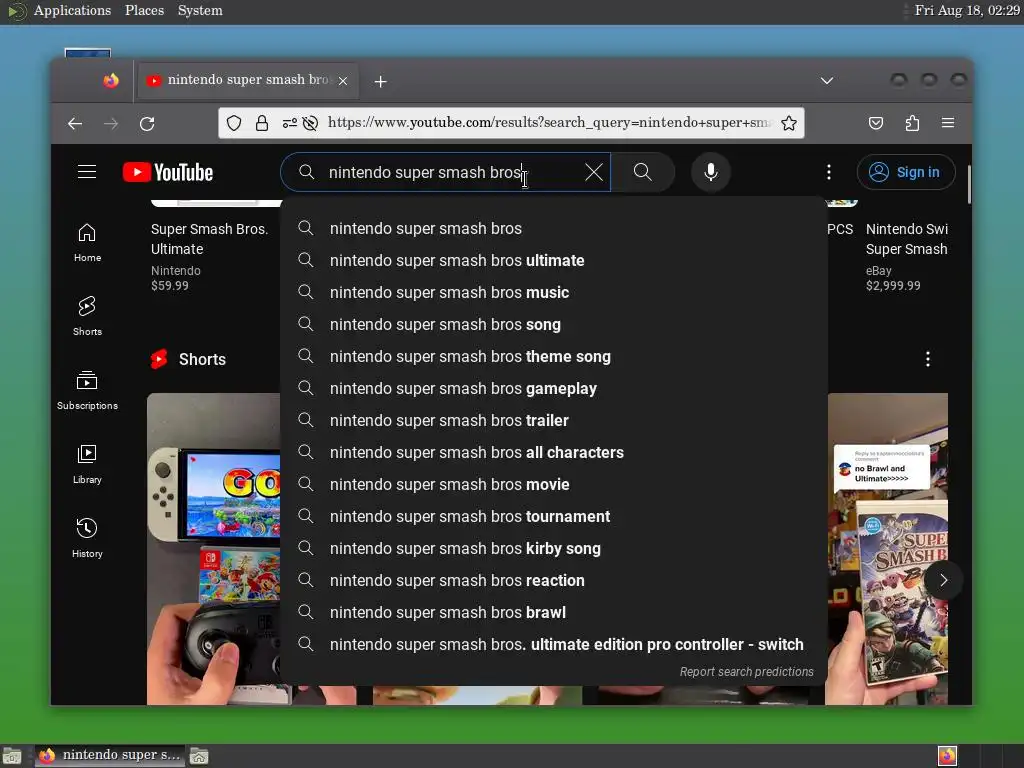Pick the 'movie' search suggestion

click(x=554, y=485)
